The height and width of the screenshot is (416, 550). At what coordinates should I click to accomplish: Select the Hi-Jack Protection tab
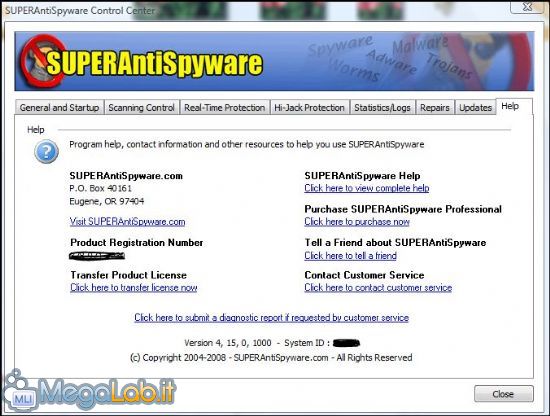pyautogui.click(x=309, y=108)
